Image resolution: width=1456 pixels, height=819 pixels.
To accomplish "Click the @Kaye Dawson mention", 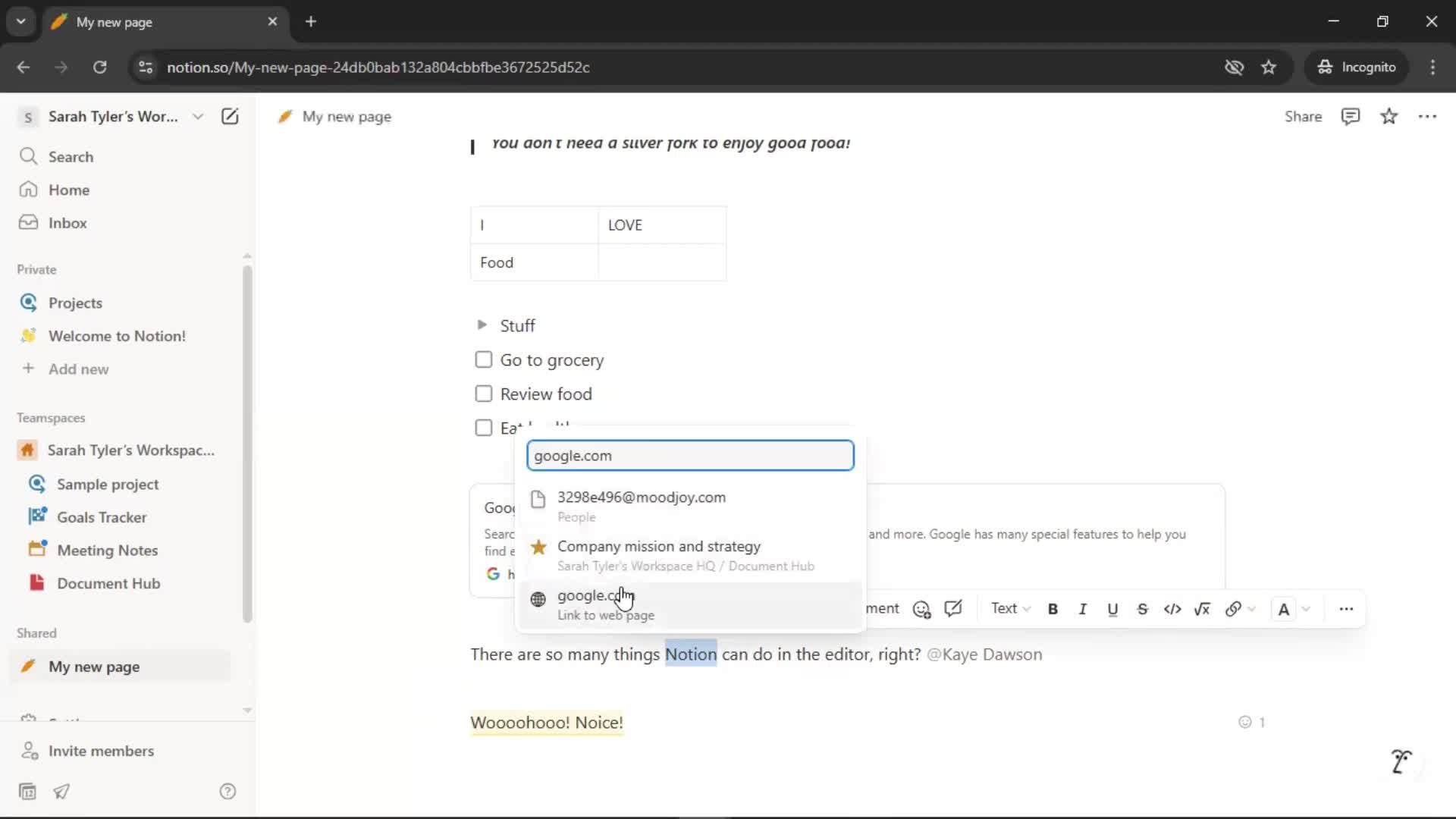I will pyautogui.click(x=984, y=654).
